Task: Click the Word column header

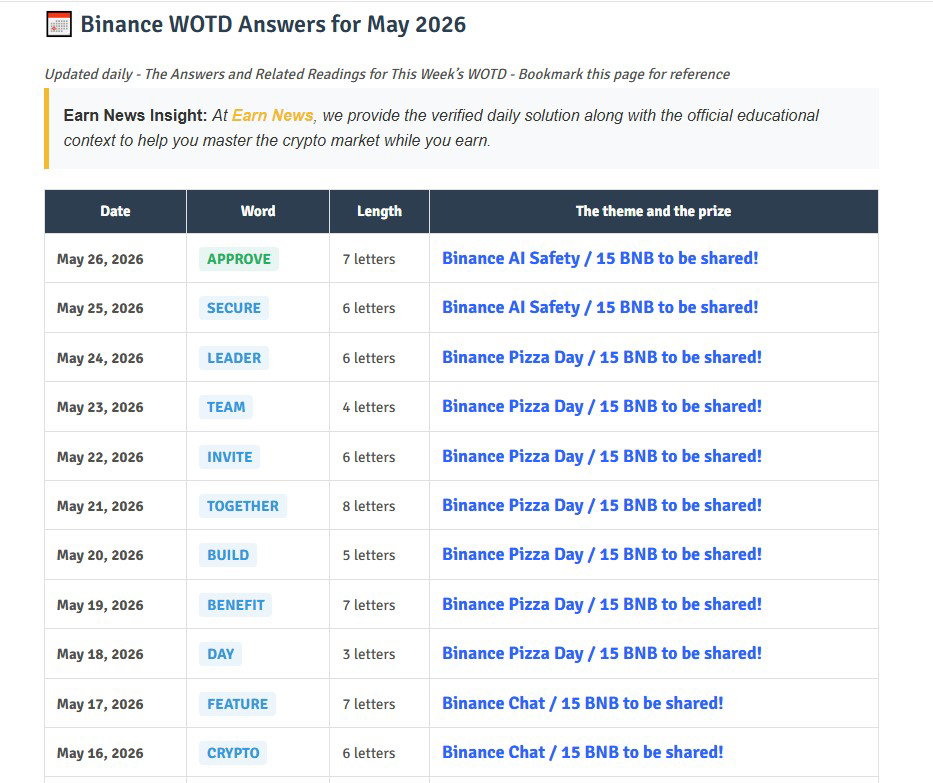Action: (x=258, y=211)
